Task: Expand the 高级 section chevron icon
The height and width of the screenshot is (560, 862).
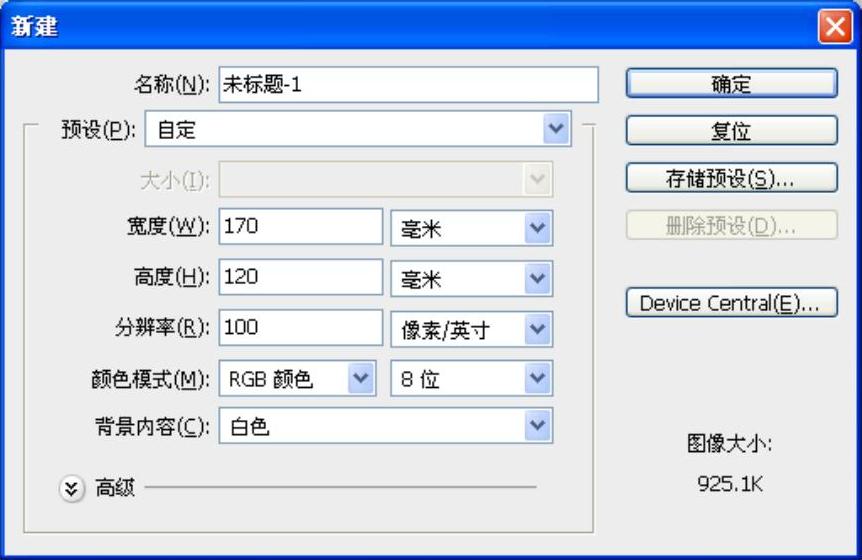Action: [x=72, y=489]
